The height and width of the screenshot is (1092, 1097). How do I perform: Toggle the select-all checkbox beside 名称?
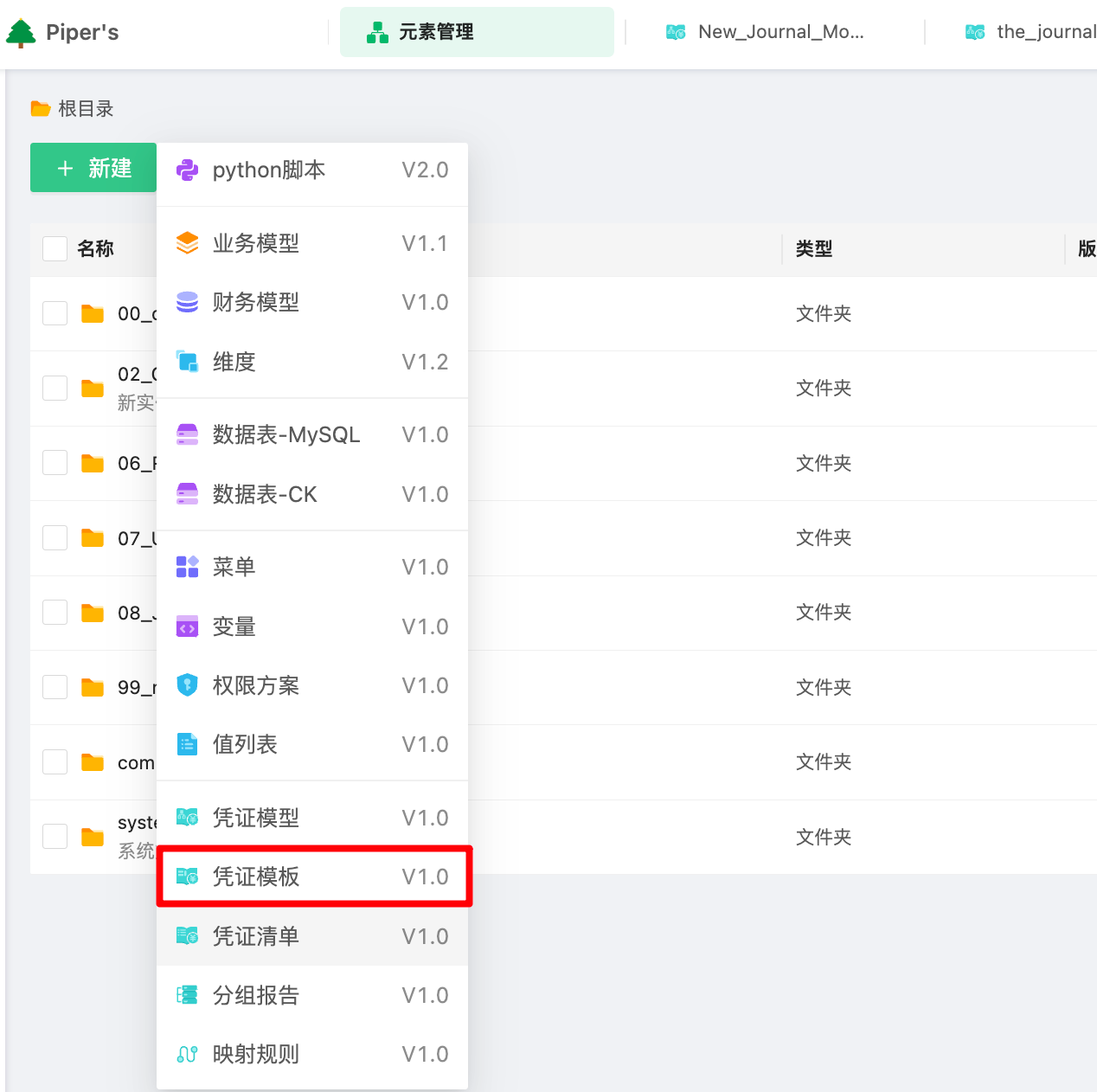pos(55,249)
